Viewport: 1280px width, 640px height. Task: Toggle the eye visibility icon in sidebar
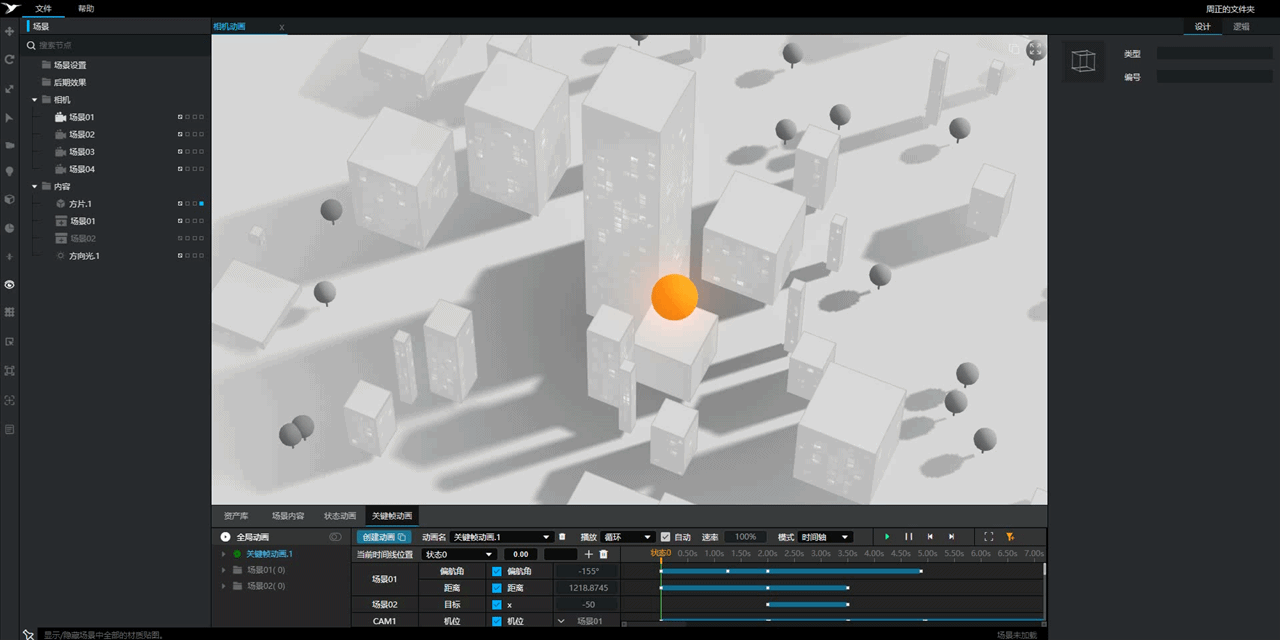coord(10,285)
